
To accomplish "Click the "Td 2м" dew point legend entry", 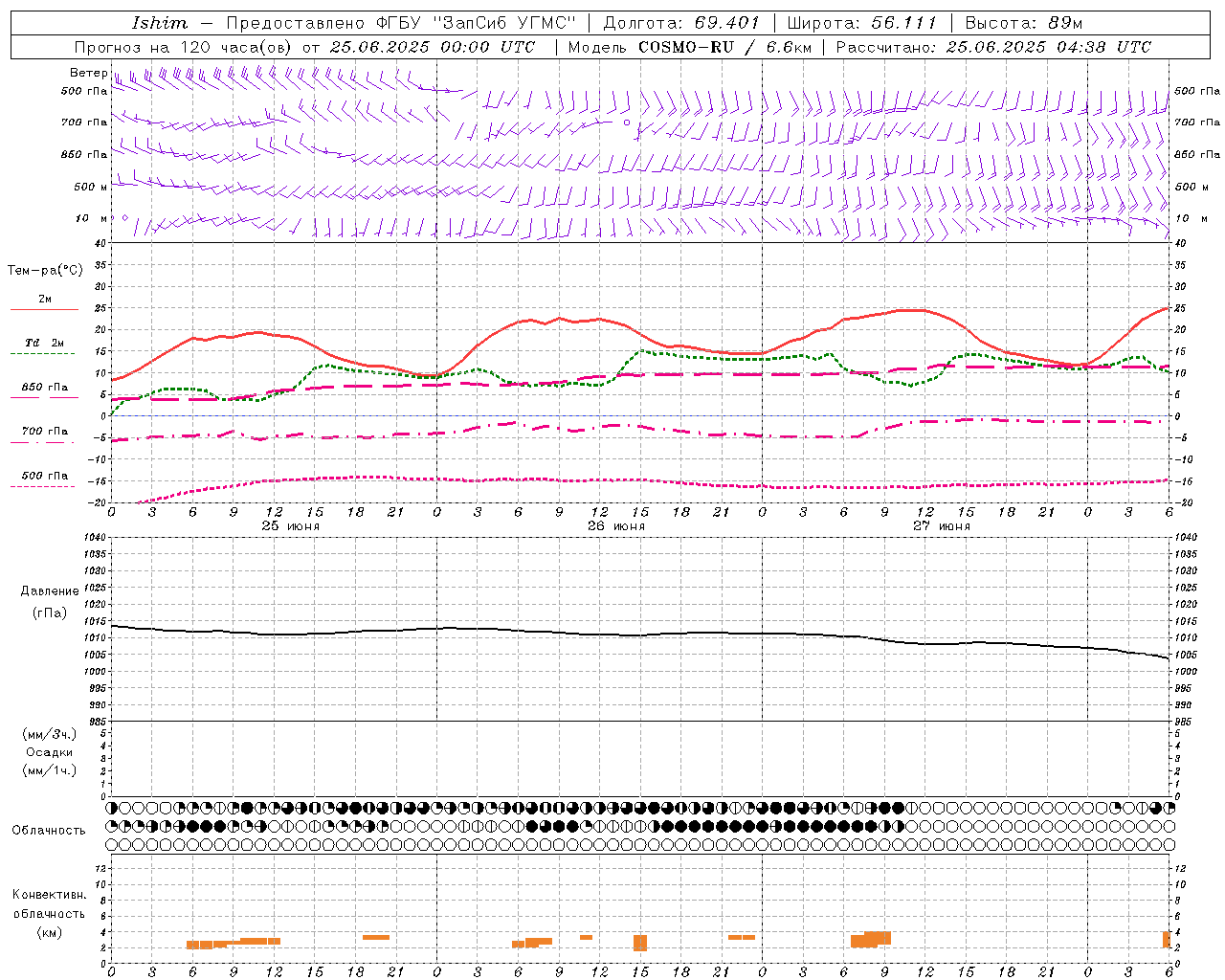I will coord(45,343).
